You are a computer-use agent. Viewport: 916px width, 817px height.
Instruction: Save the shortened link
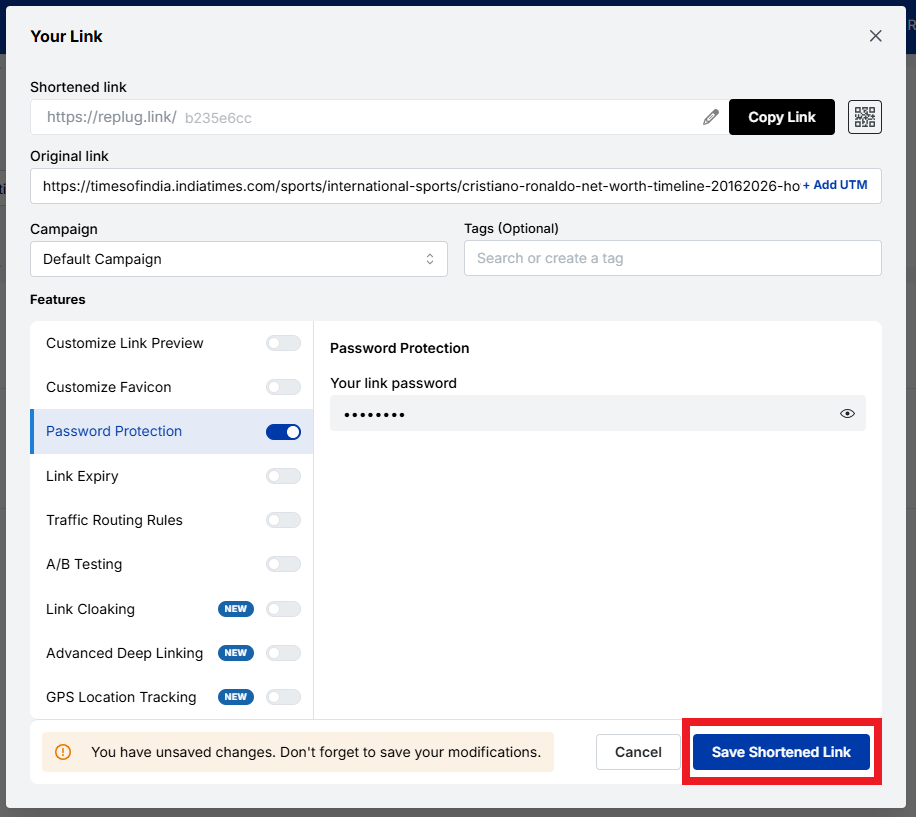click(x=781, y=752)
